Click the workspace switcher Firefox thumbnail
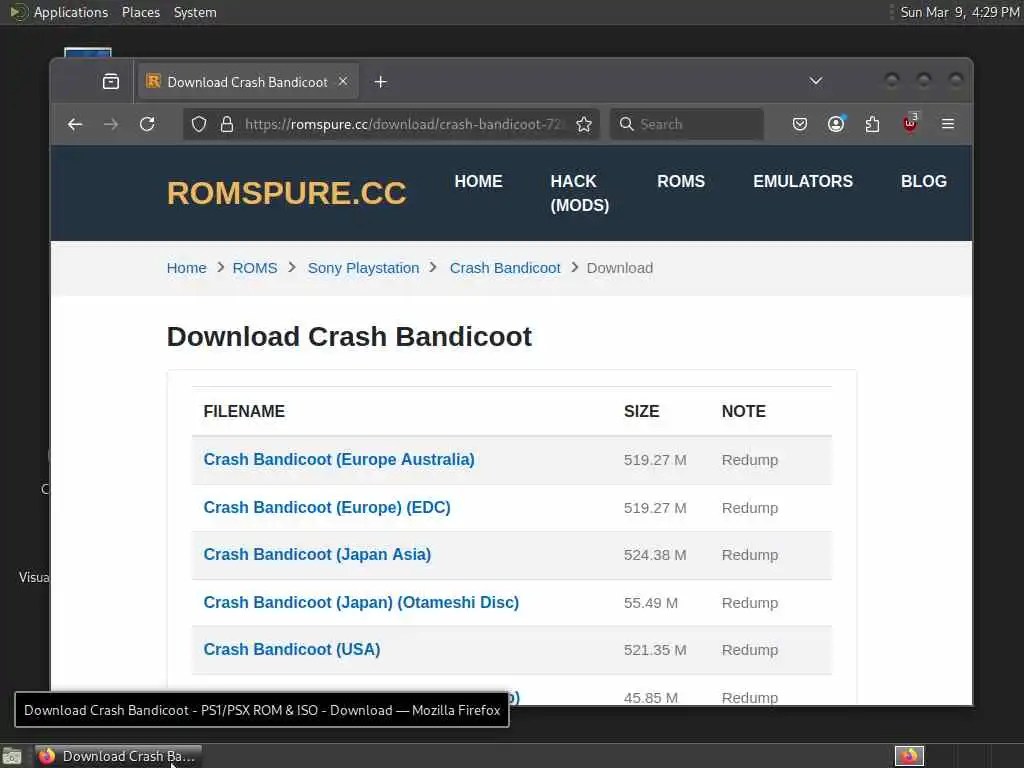Screen dimensions: 1024x768 pos(909,756)
